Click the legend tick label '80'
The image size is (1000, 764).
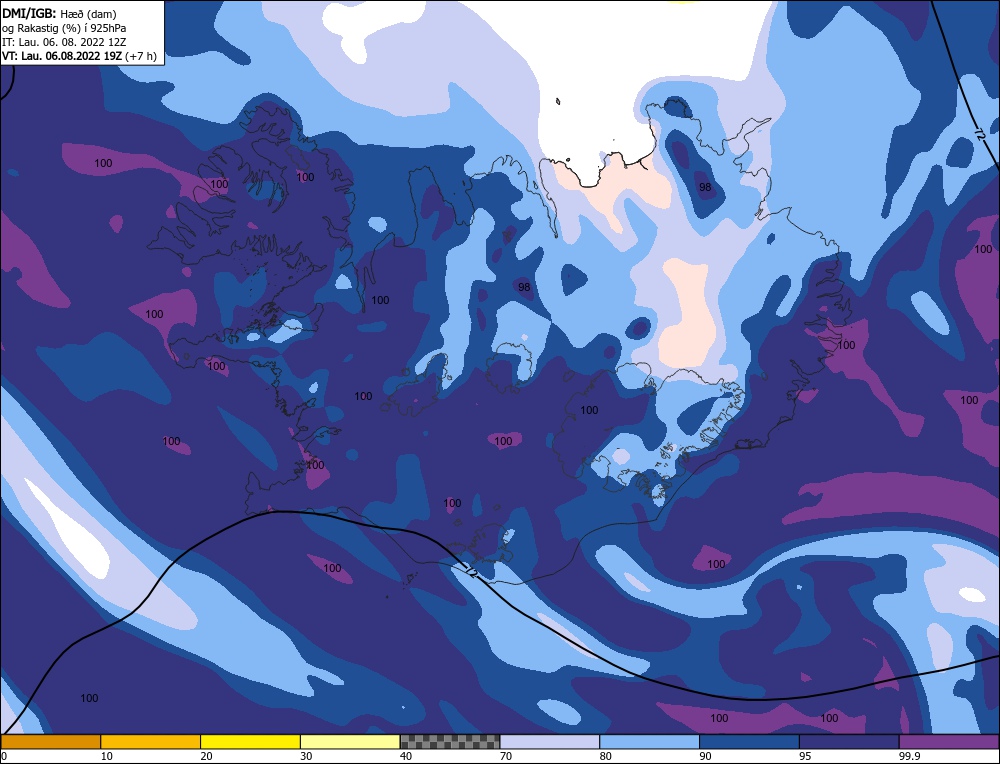pyautogui.click(x=606, y=756)
